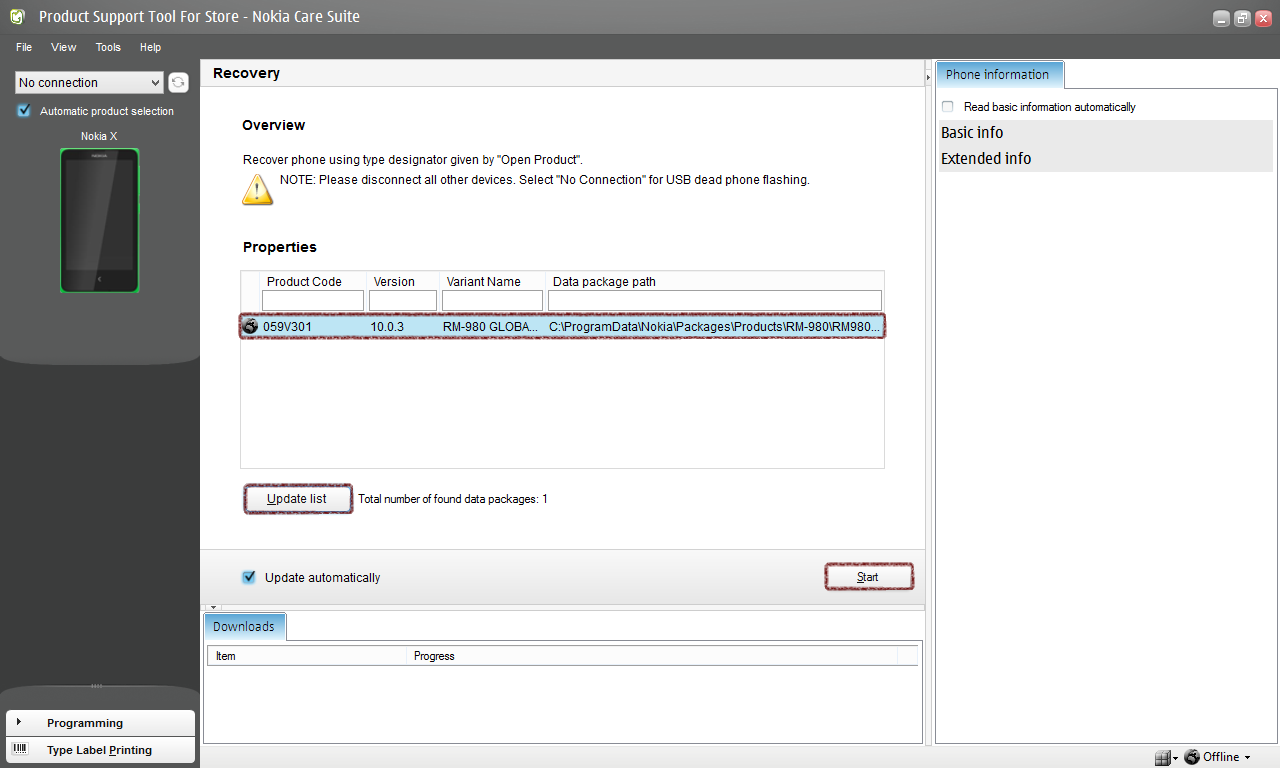Disable the Update automatically checkbox
1280x768 pixels.
coord(249,577)
